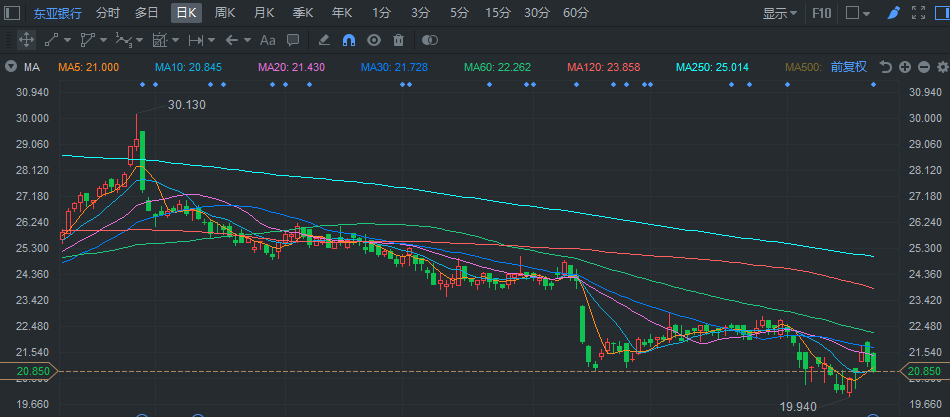Switch to the 年K yearly tab
The image size is (950, 417).
tap(342, 13)
